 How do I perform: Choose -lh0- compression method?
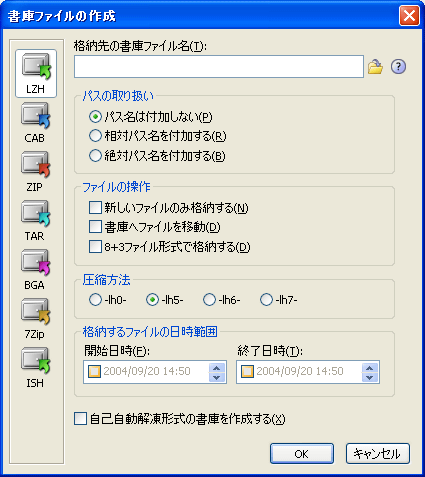tap(95, 300)
